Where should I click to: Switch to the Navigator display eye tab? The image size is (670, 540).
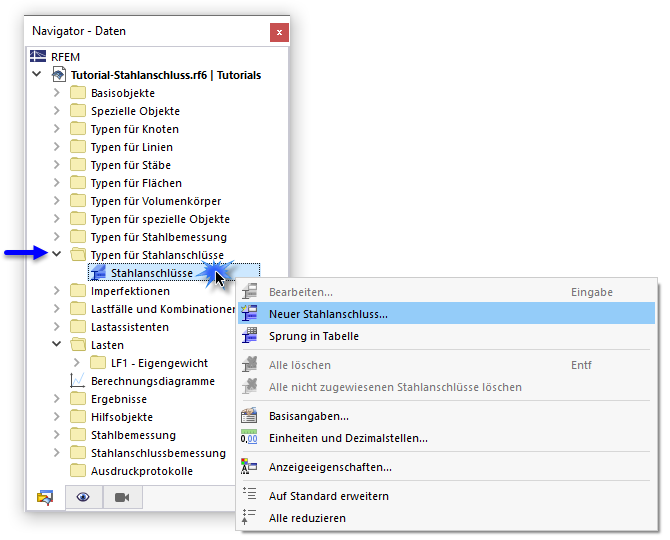(83, 497)
